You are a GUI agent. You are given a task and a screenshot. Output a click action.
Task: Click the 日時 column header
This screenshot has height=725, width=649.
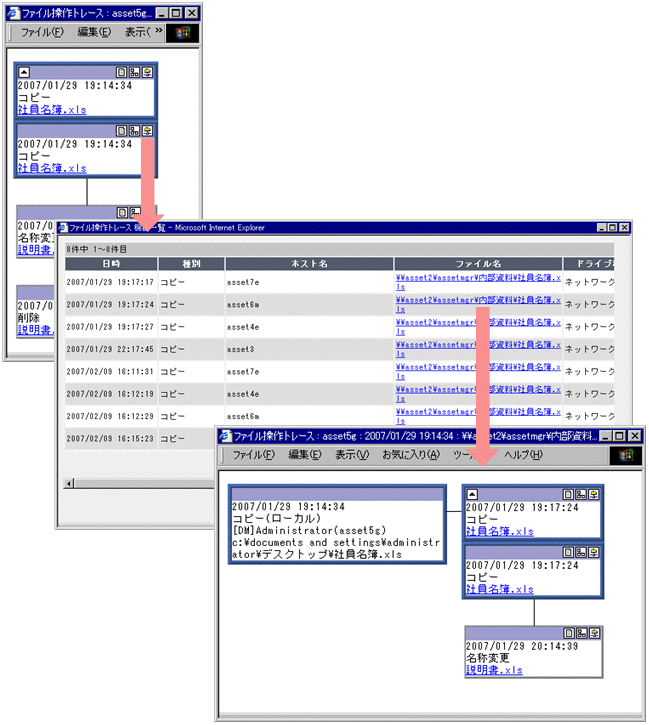click(x=111, y=264)
